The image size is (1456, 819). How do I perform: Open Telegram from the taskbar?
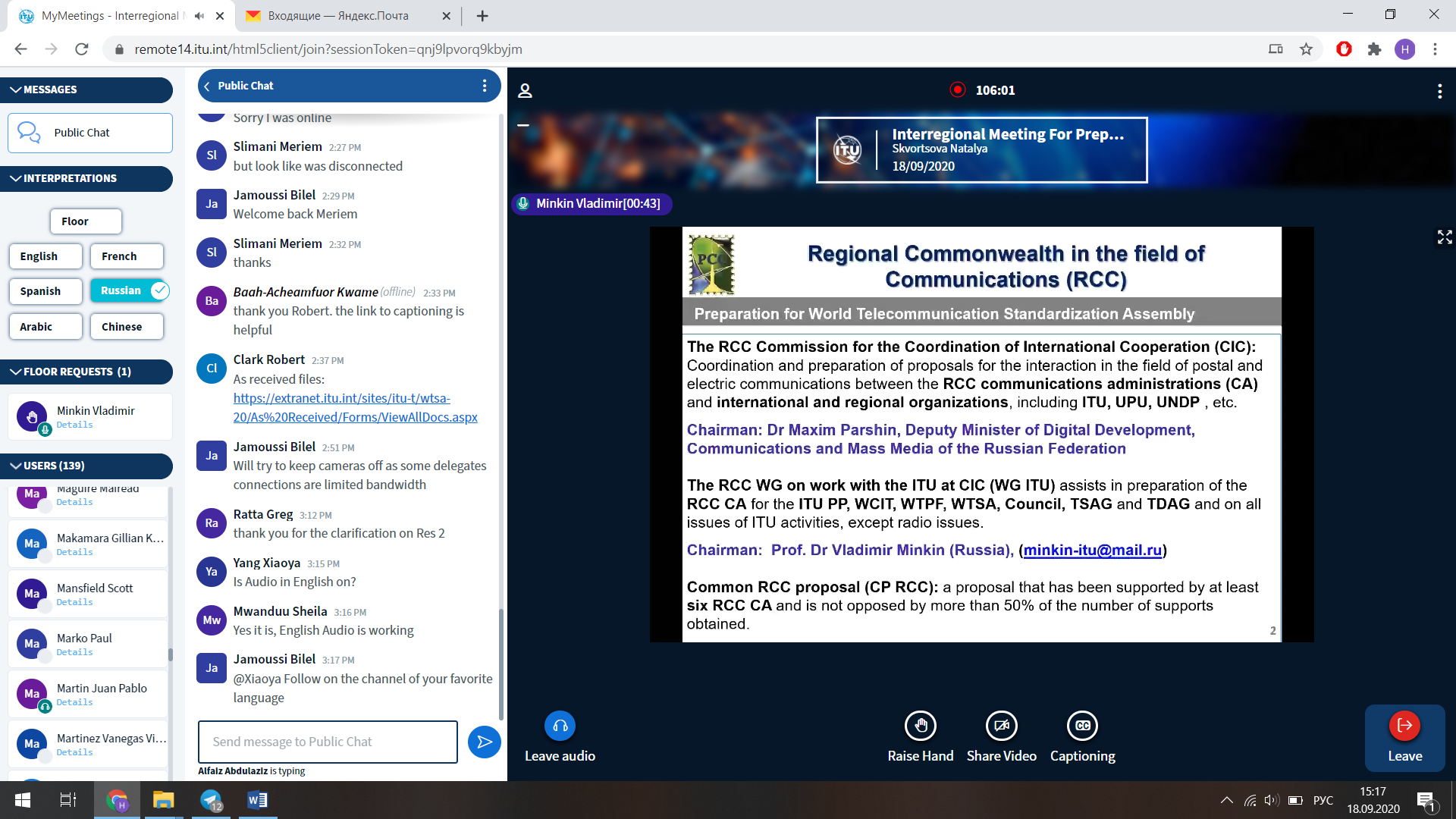coord(211,800)
